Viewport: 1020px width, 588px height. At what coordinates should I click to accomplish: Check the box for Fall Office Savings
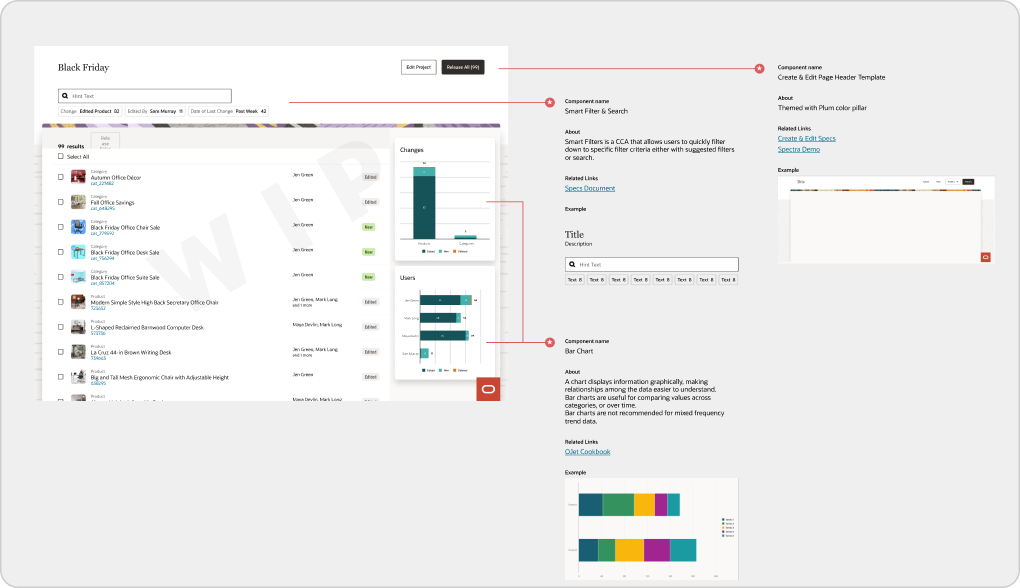(60, 202)
